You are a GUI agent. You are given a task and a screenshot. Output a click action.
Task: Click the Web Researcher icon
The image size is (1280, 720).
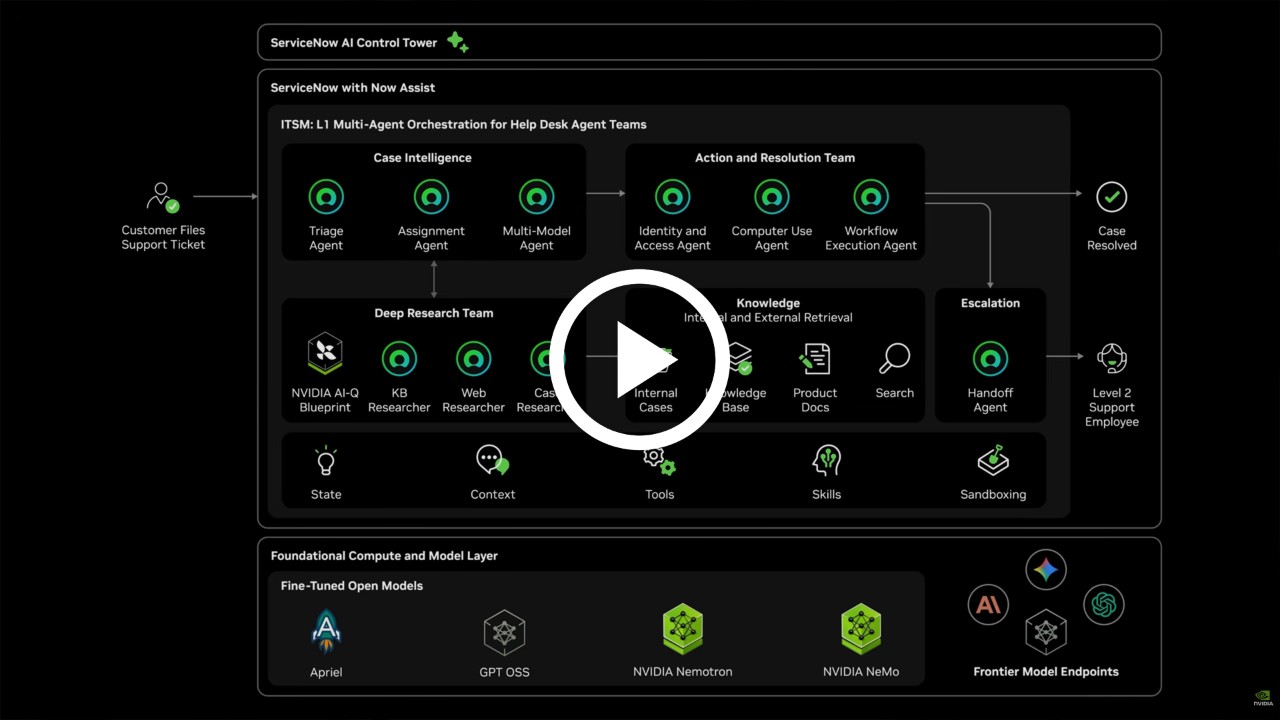pyautogui.click(x=474, y=358)
